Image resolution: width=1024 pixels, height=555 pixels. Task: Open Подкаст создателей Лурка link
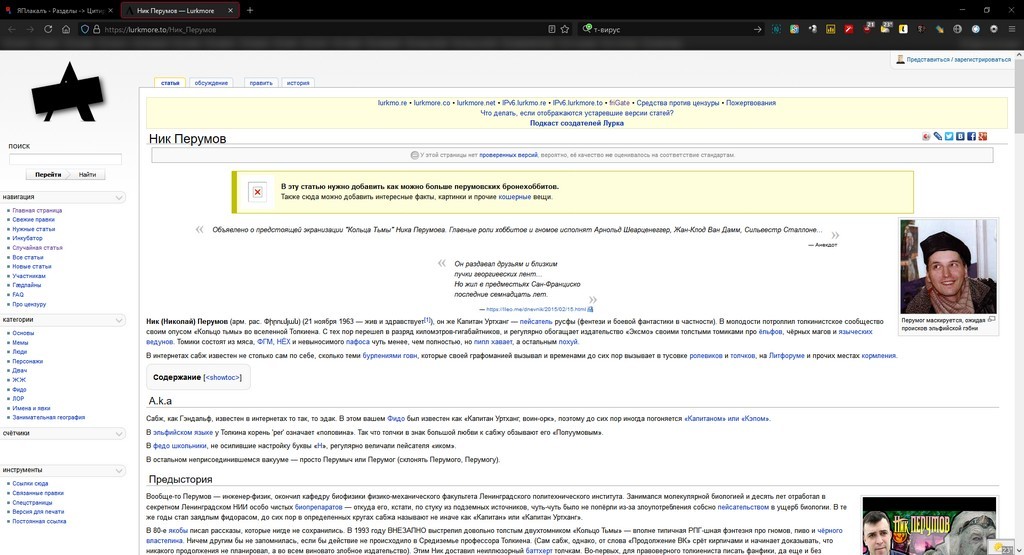577,123
